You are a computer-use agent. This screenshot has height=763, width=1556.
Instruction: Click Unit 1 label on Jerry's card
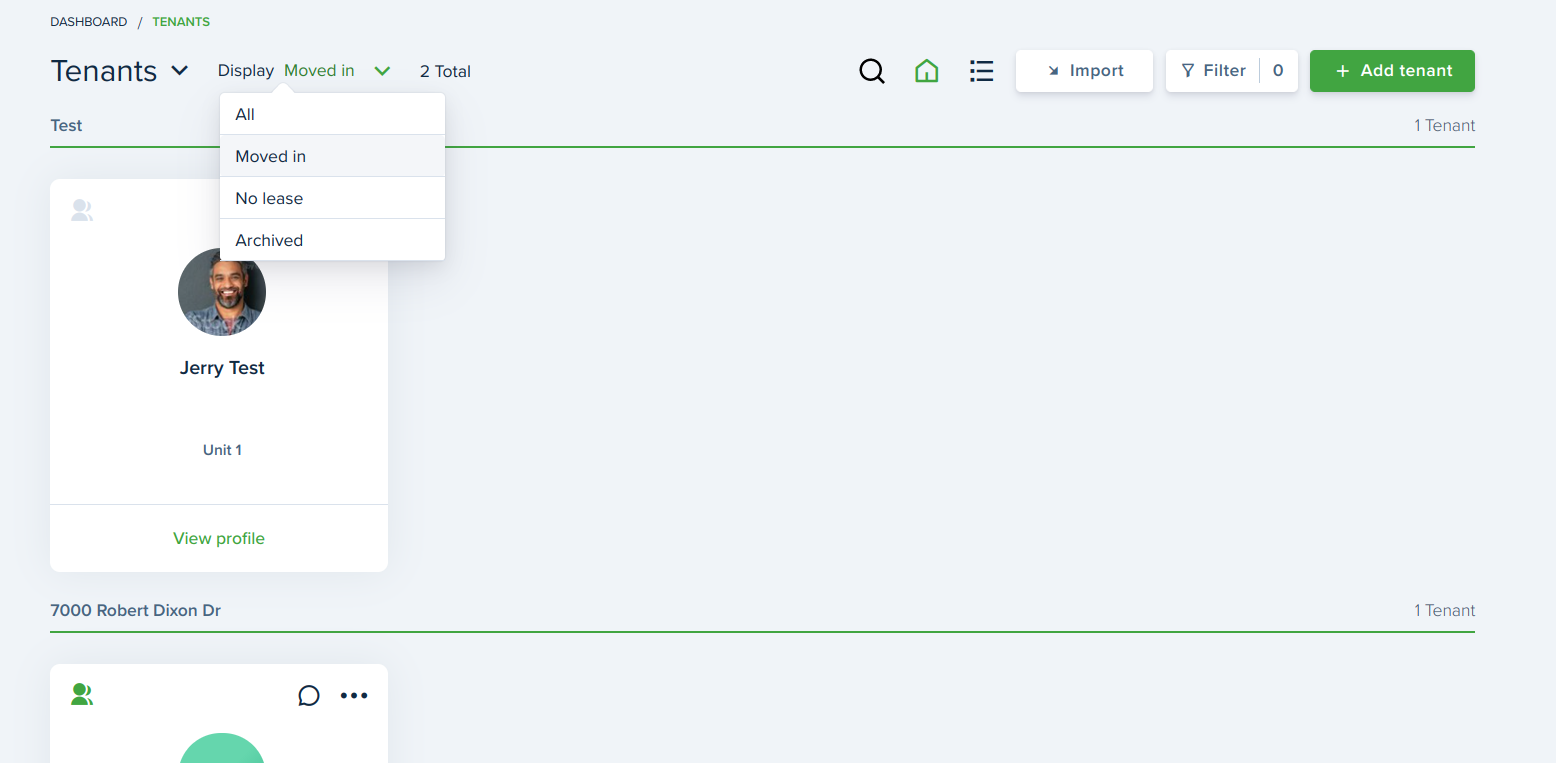[222, 450]
